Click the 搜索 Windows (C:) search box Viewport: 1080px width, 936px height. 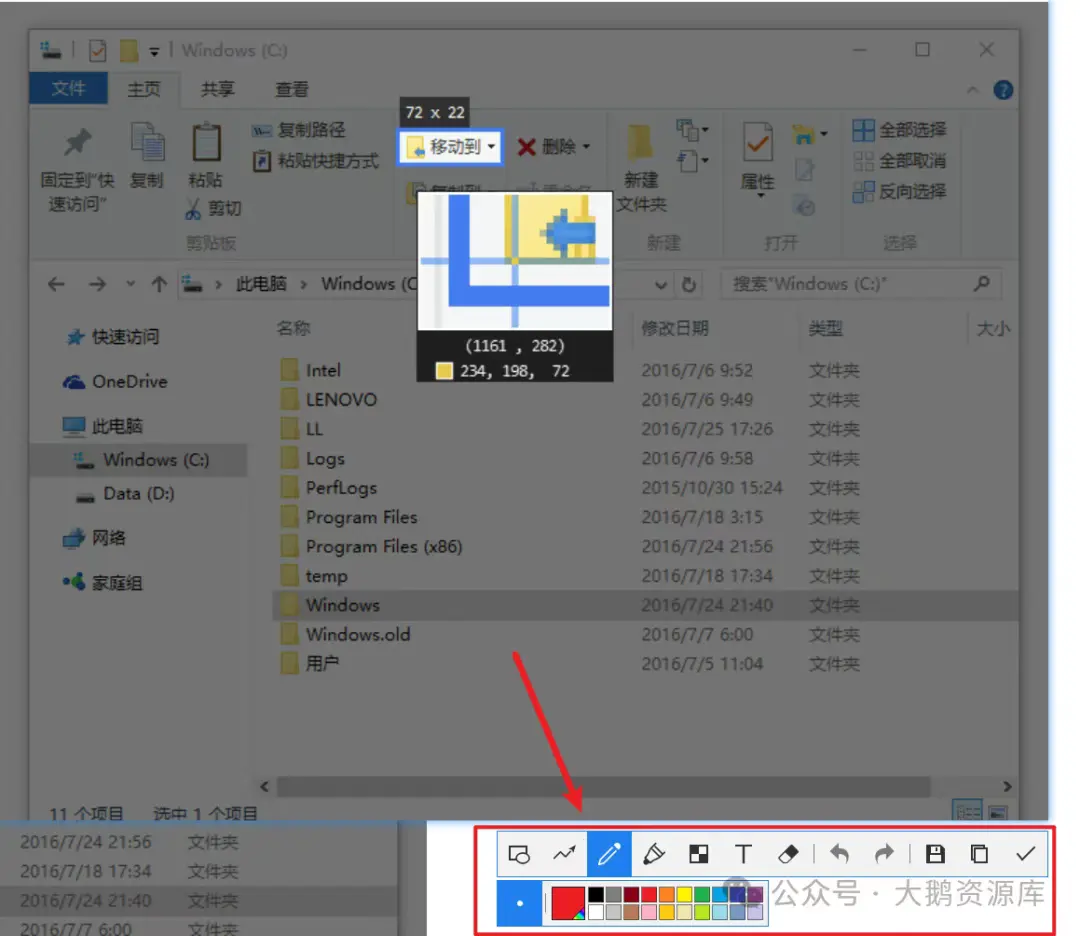[x=860, y=284]
